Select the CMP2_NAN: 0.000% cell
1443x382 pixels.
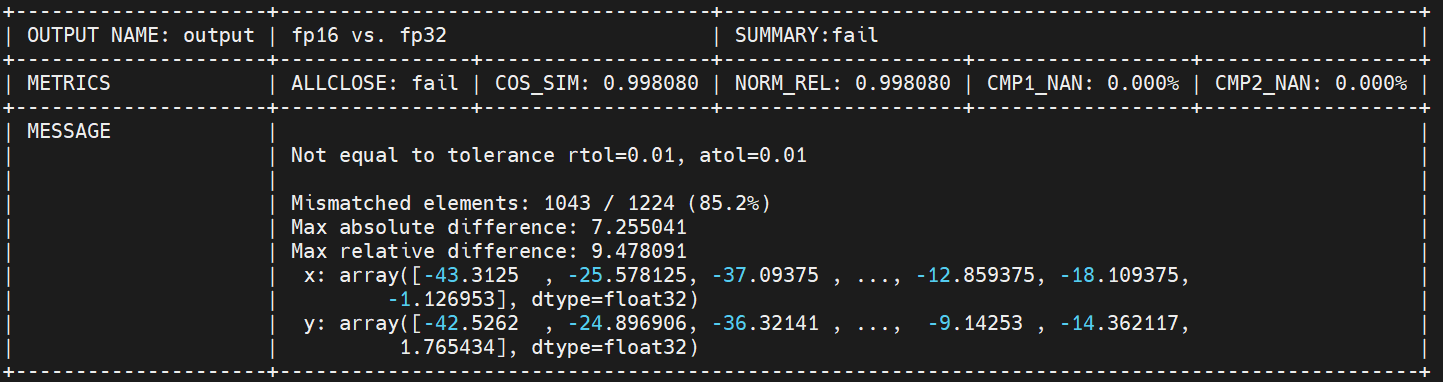pos(1311,83)
